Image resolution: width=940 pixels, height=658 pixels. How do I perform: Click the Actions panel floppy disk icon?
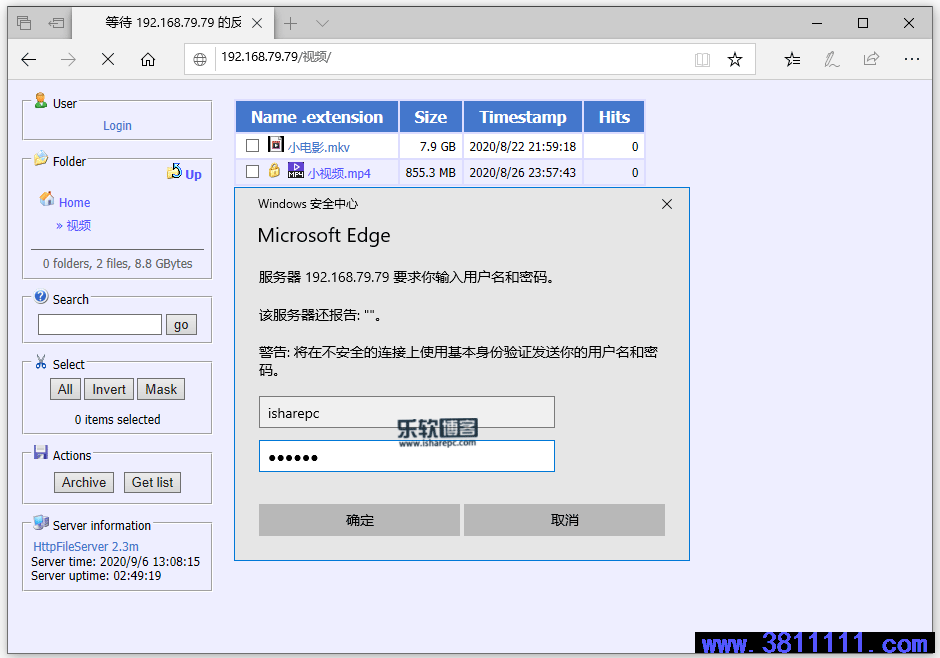pyautogui.click(x=41, y=452)
